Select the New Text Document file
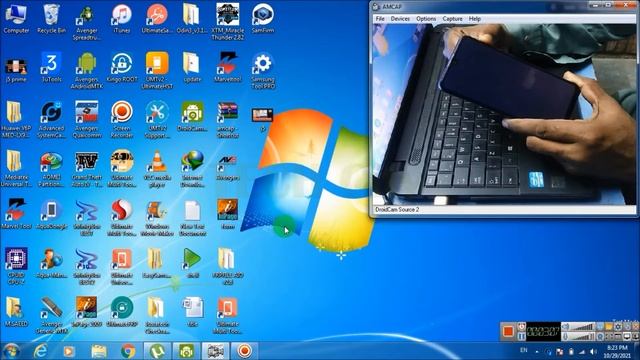 (x=192, y=218)
